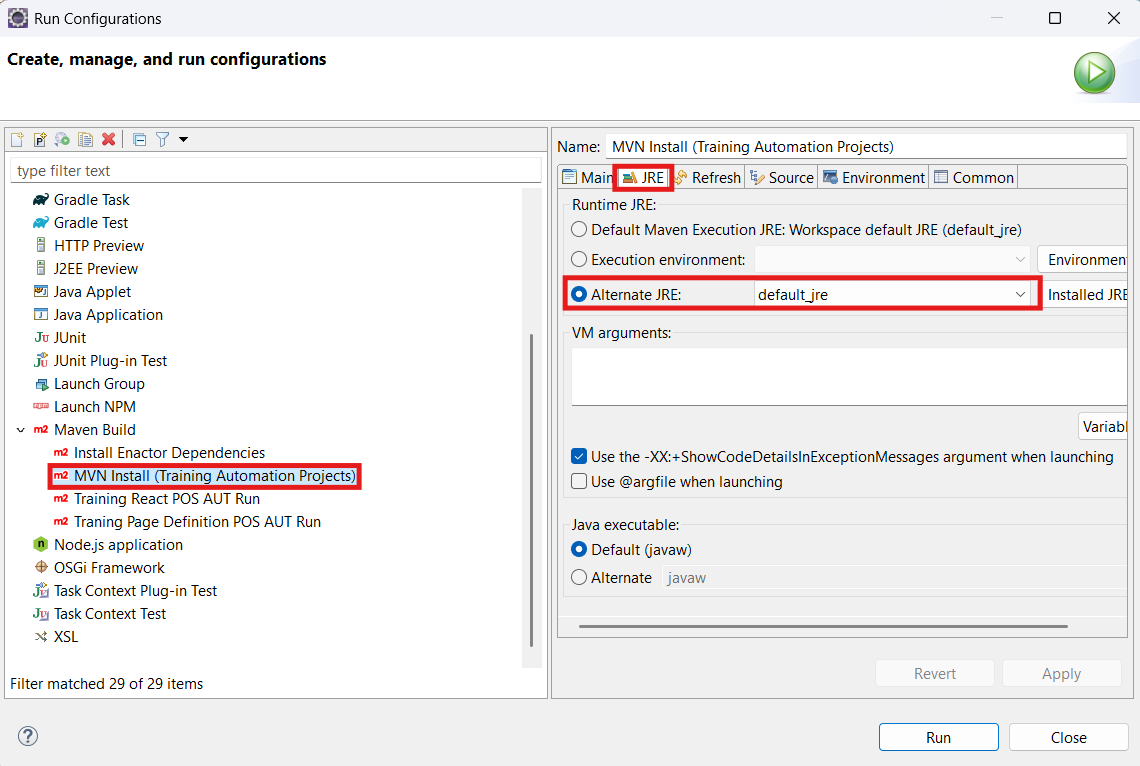Open the Alternate JRE default_jre dropdown
This screenshot has height=766, width=1140.
892,294
